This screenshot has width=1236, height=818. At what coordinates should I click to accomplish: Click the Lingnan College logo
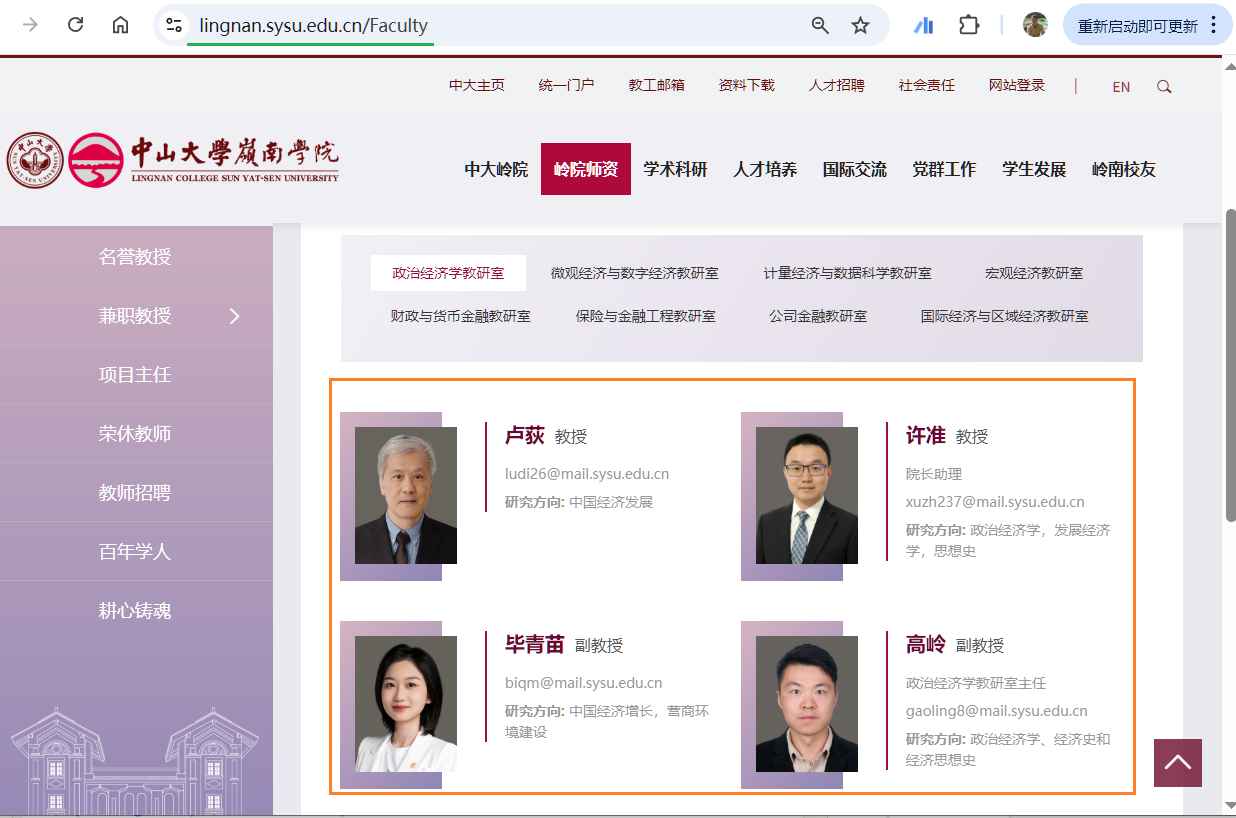(173, 160)
